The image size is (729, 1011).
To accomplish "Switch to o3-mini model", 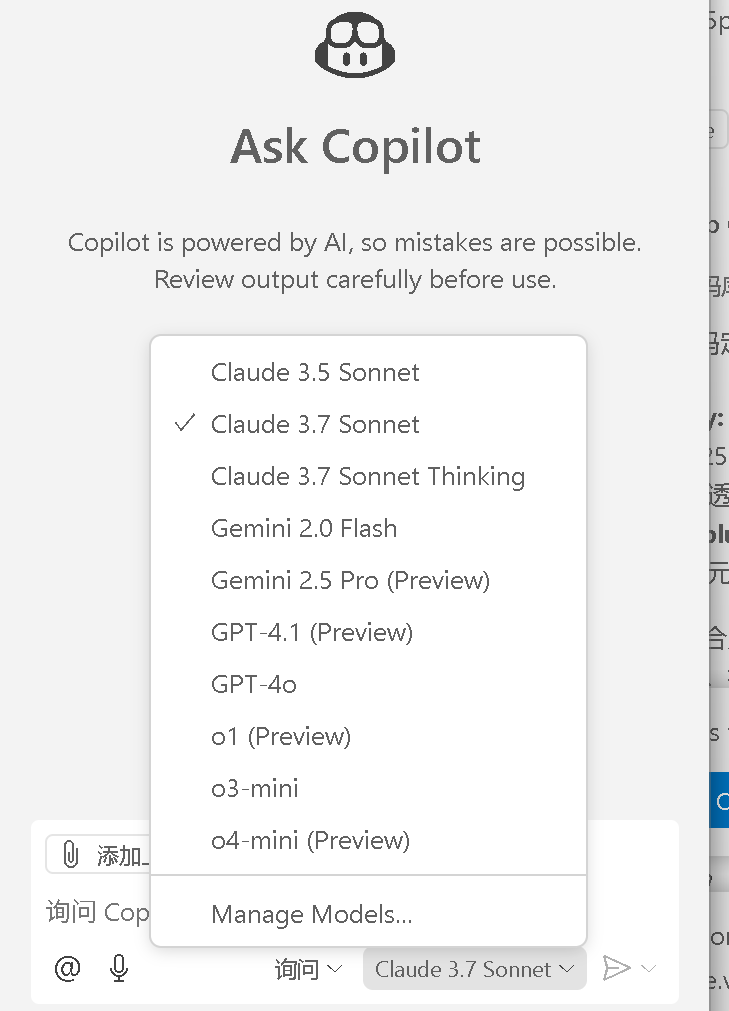I will click(255, 788).
